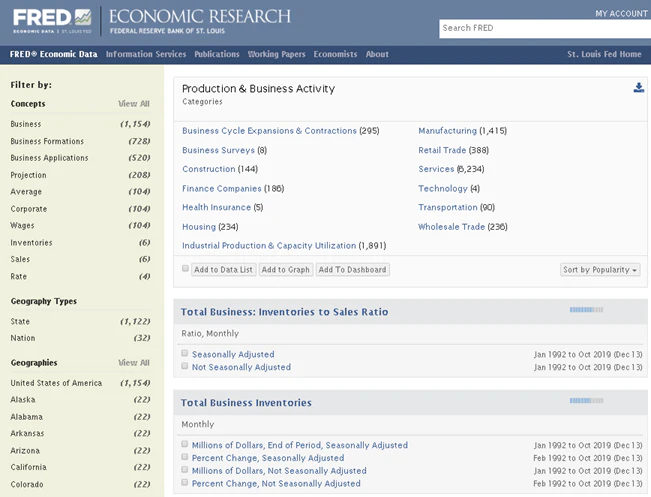Viewport: 651px width, 497px height.
Task: Open the Technology category
Action: (443, 189)
